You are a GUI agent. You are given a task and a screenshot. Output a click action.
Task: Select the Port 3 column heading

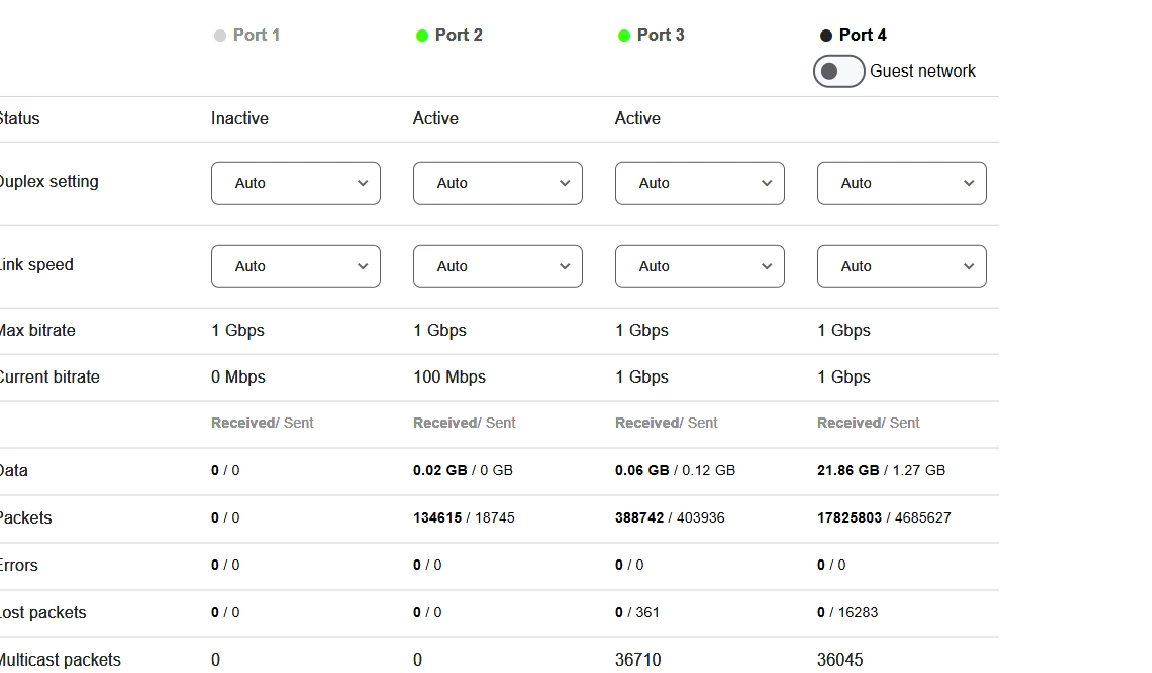[x=661, y=35]
